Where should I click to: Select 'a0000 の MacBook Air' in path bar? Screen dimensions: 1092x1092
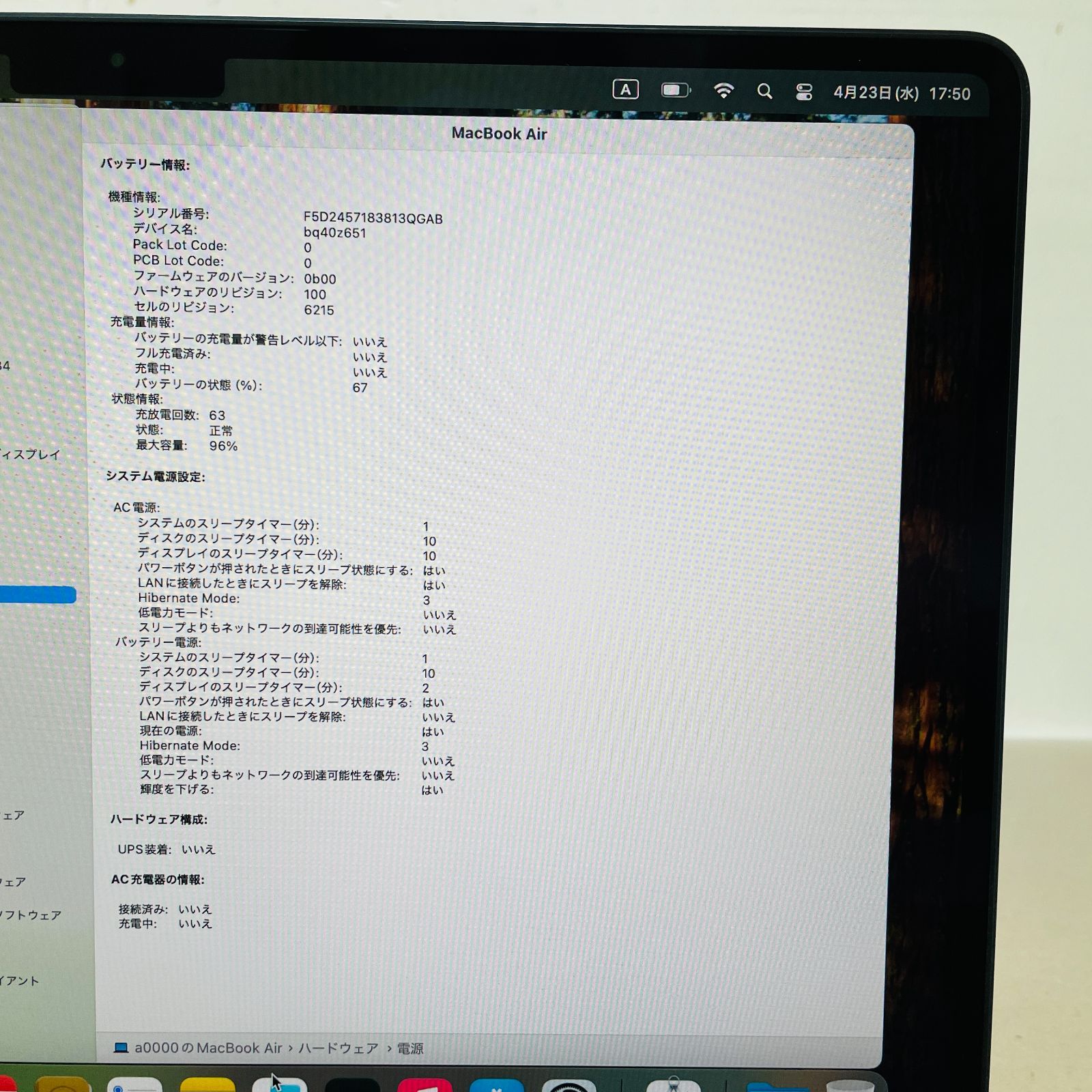point(208,1048)
